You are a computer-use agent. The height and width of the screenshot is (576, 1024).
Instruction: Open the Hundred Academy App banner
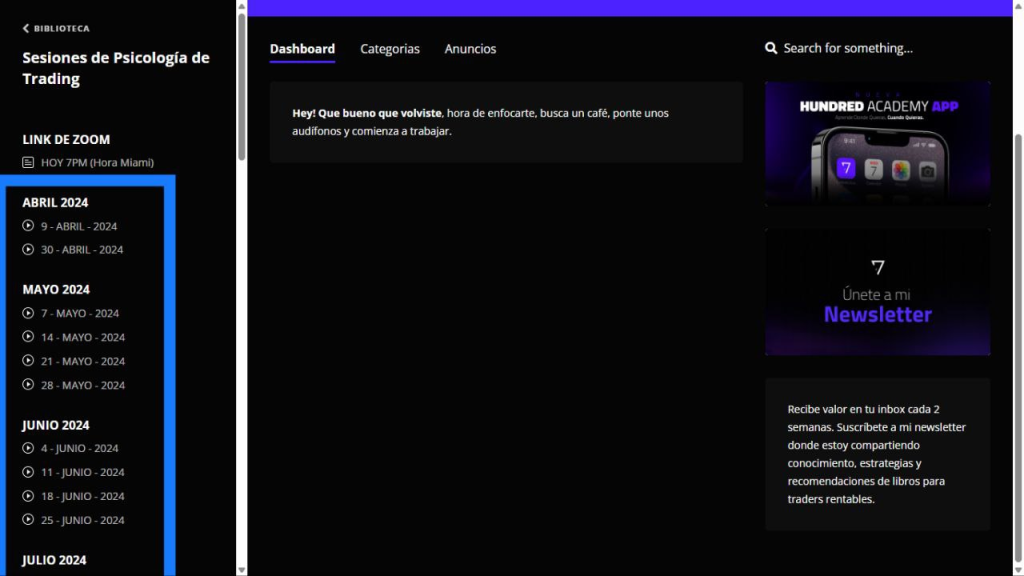click(x=877, y=144)
